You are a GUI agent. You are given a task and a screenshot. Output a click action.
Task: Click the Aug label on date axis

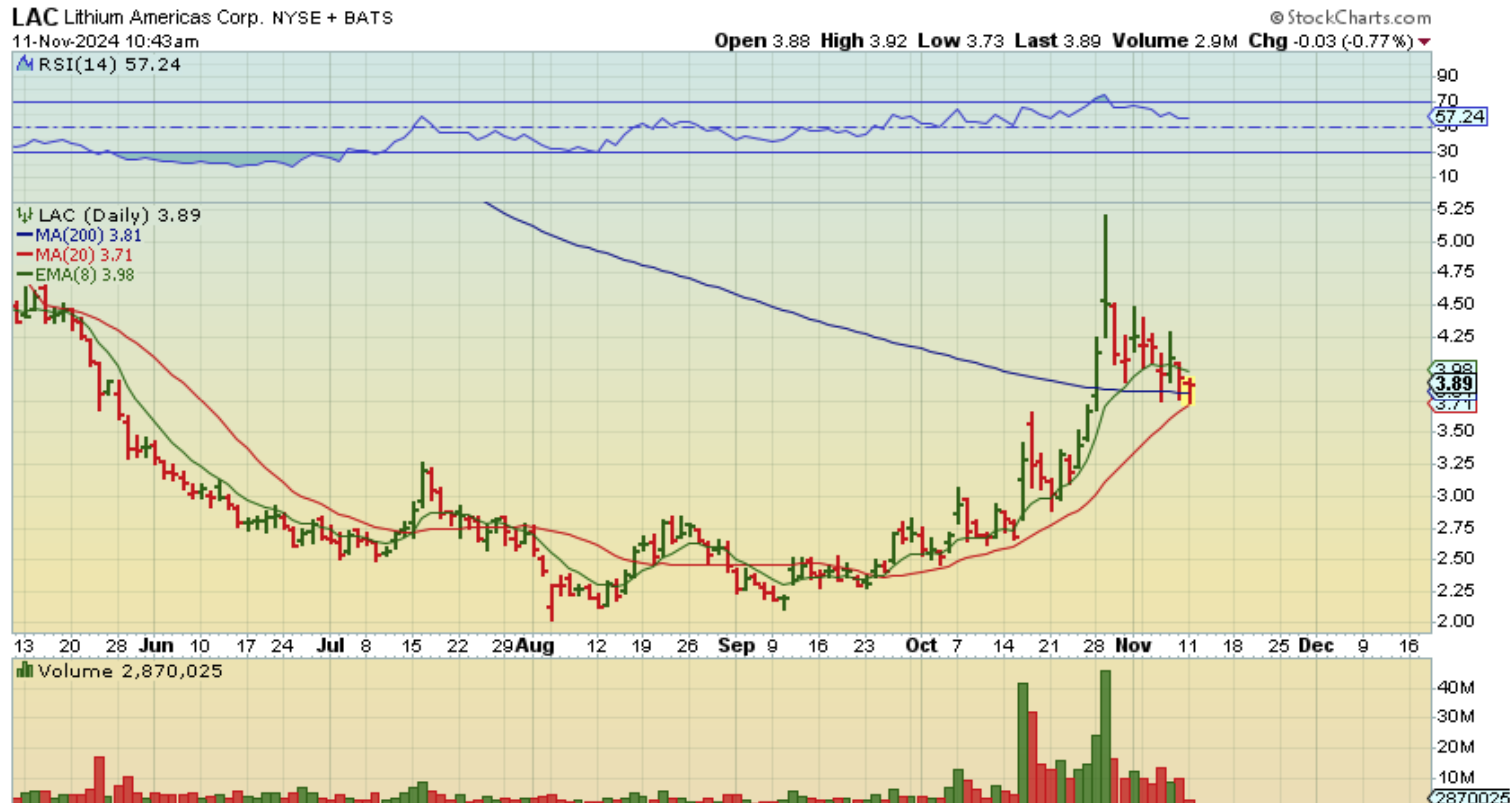(x=535, y=646)
